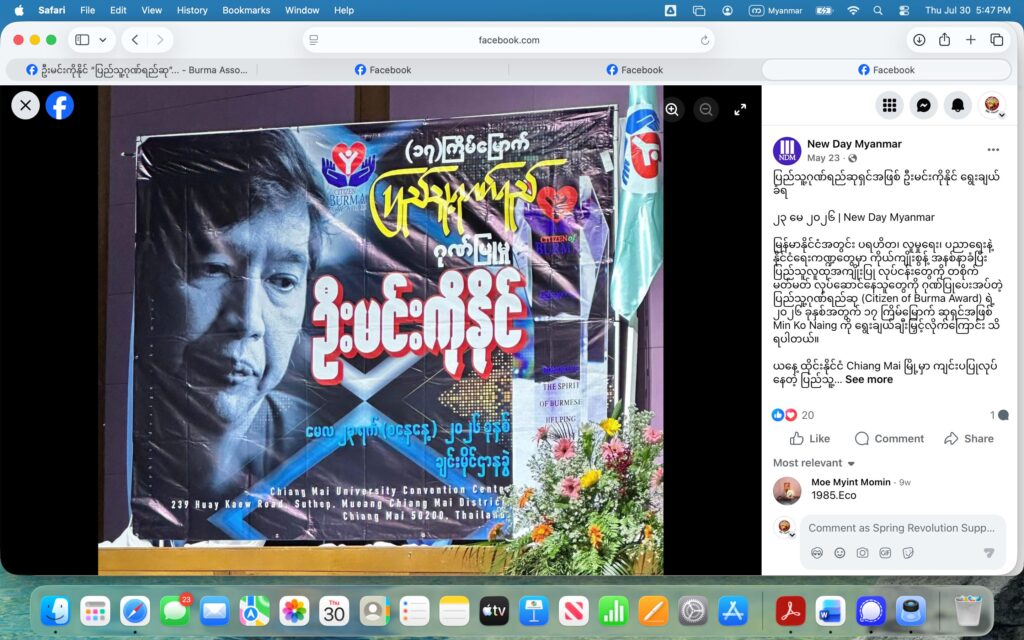Open the New Day Myanmar page name
The height and width of the screenshot is (640, 1024).
click(854, 144)
